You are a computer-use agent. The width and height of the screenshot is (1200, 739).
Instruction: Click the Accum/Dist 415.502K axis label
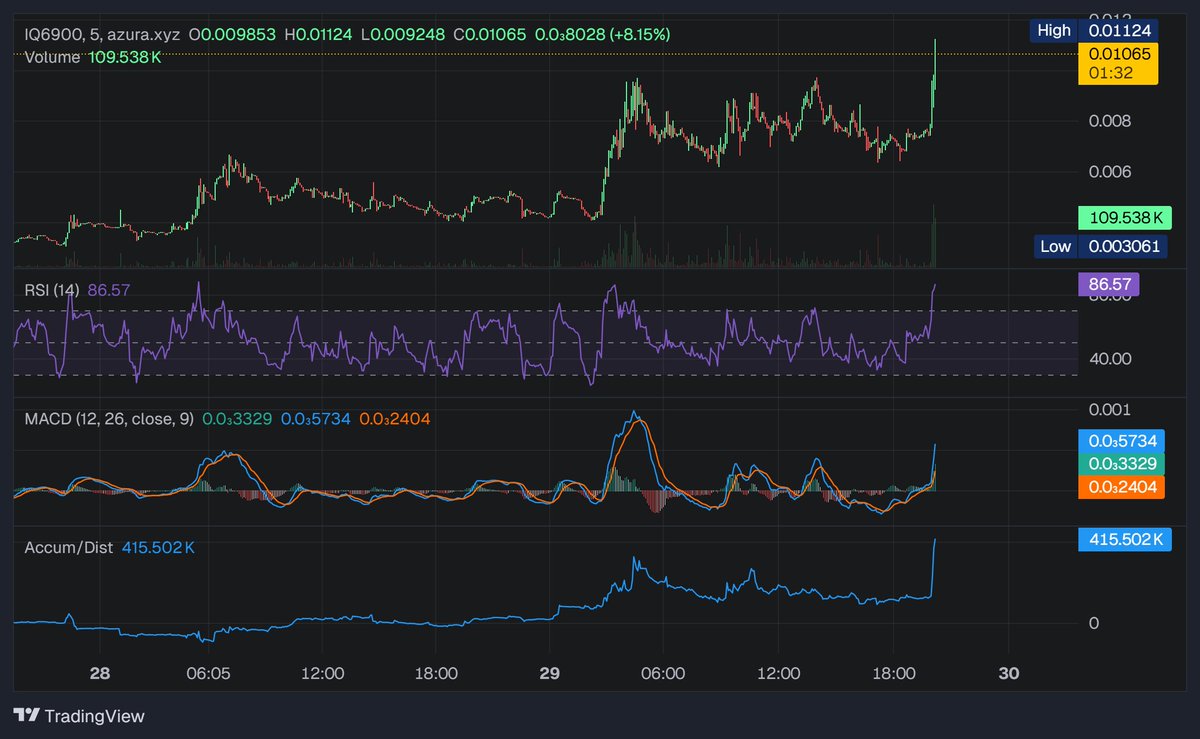point(1123,540)
